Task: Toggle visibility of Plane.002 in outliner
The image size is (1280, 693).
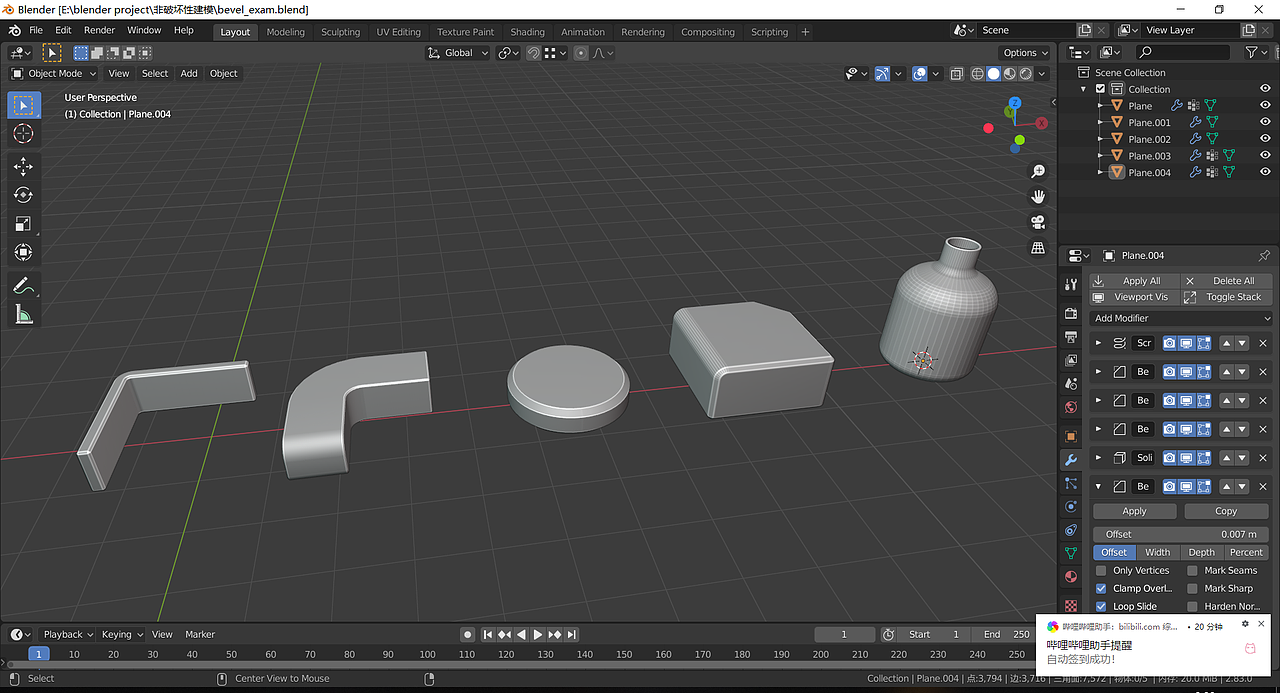Action: pyautogui.click(x=1265, y=139)
